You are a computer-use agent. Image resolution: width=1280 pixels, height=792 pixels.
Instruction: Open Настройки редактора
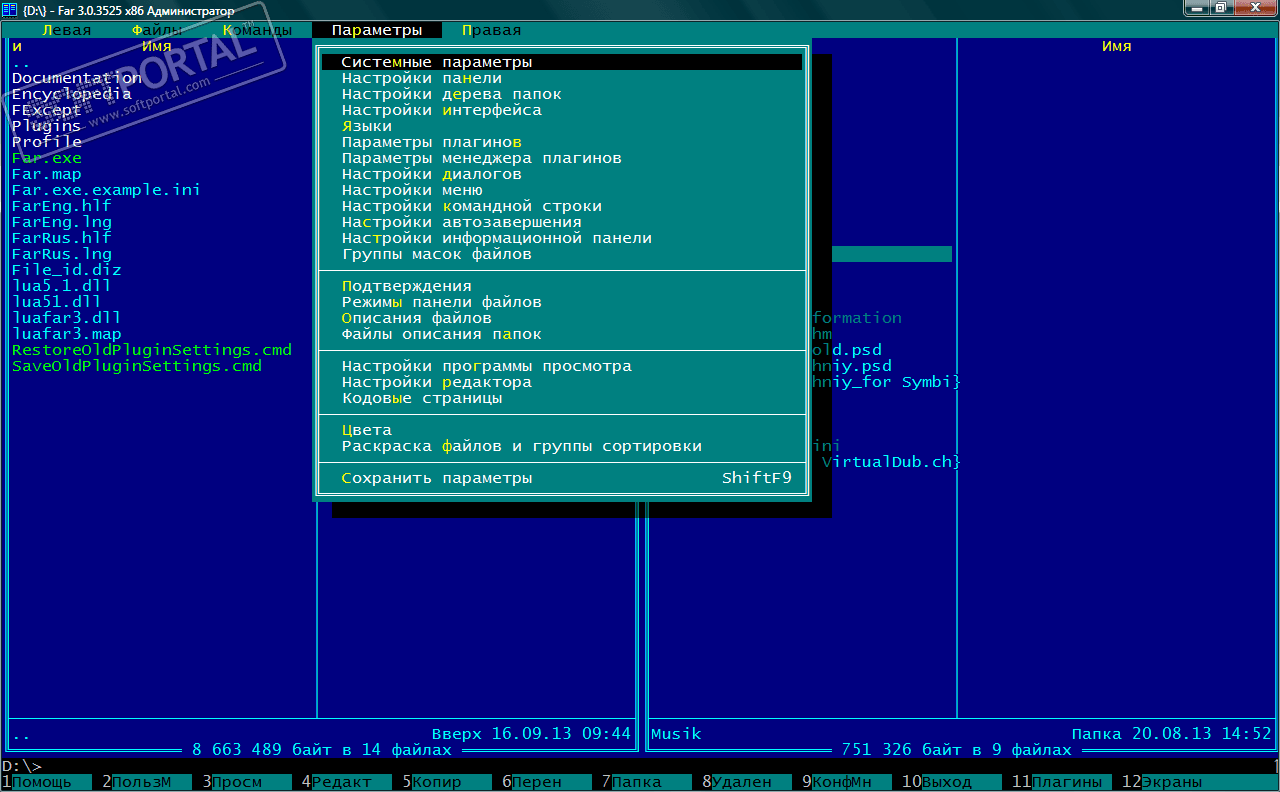[x=562, y=382]
